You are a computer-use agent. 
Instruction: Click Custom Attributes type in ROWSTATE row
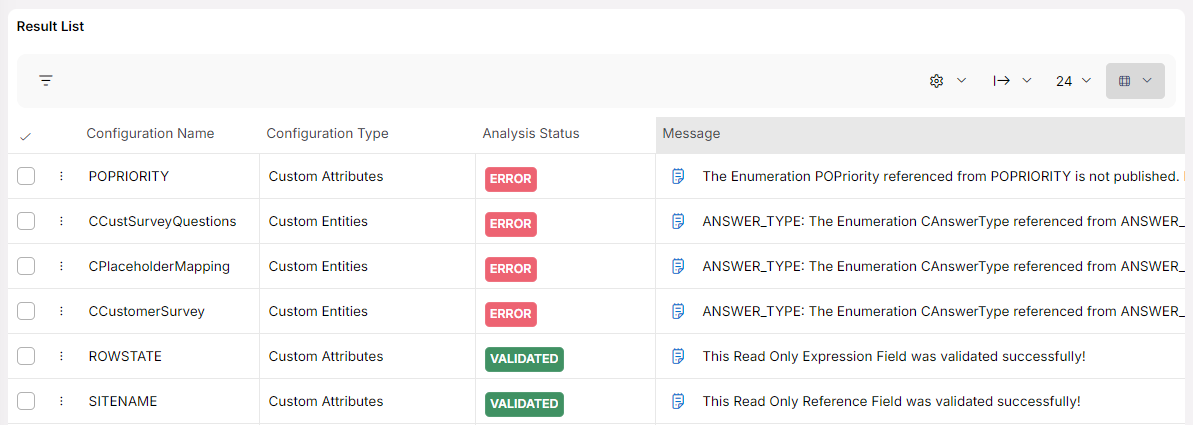coord(326,356)
